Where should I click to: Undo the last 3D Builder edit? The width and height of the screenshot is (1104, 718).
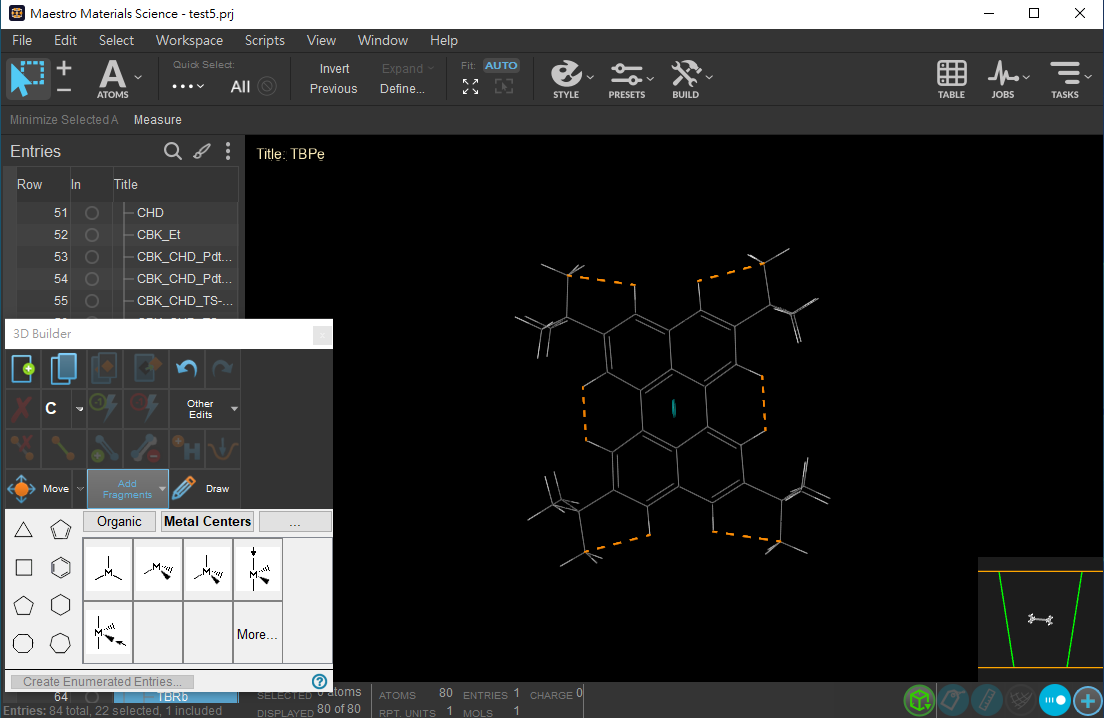[x=187, y=368]
